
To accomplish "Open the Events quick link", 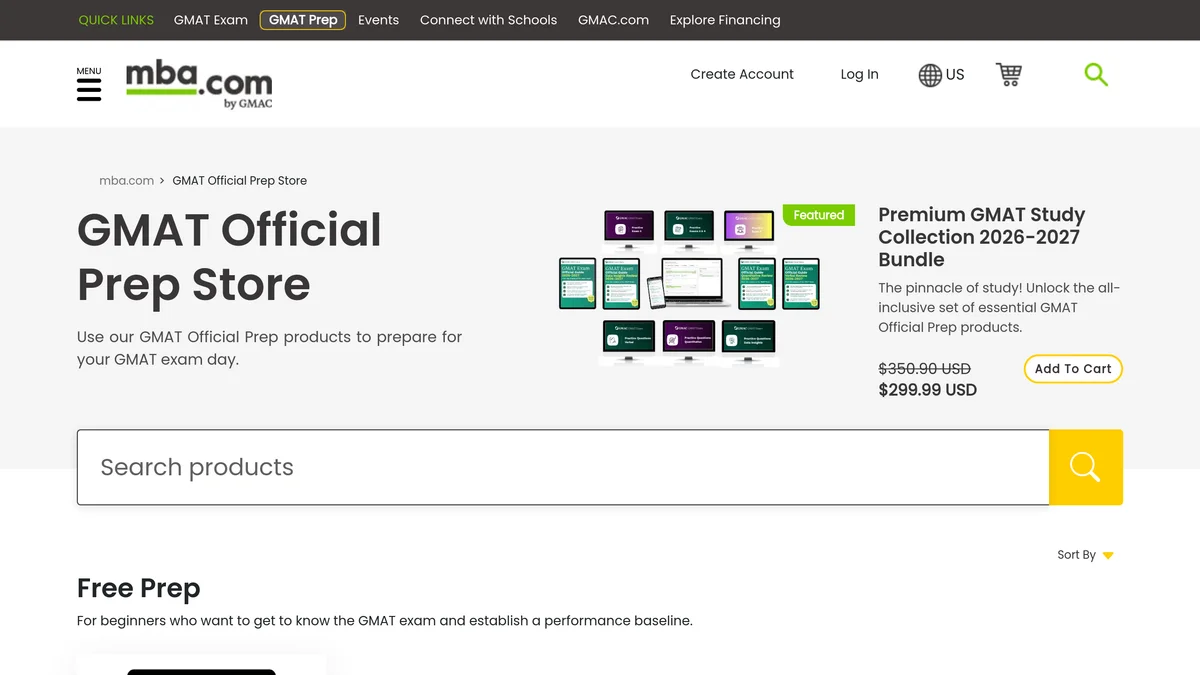I will [x=378, y=20].
